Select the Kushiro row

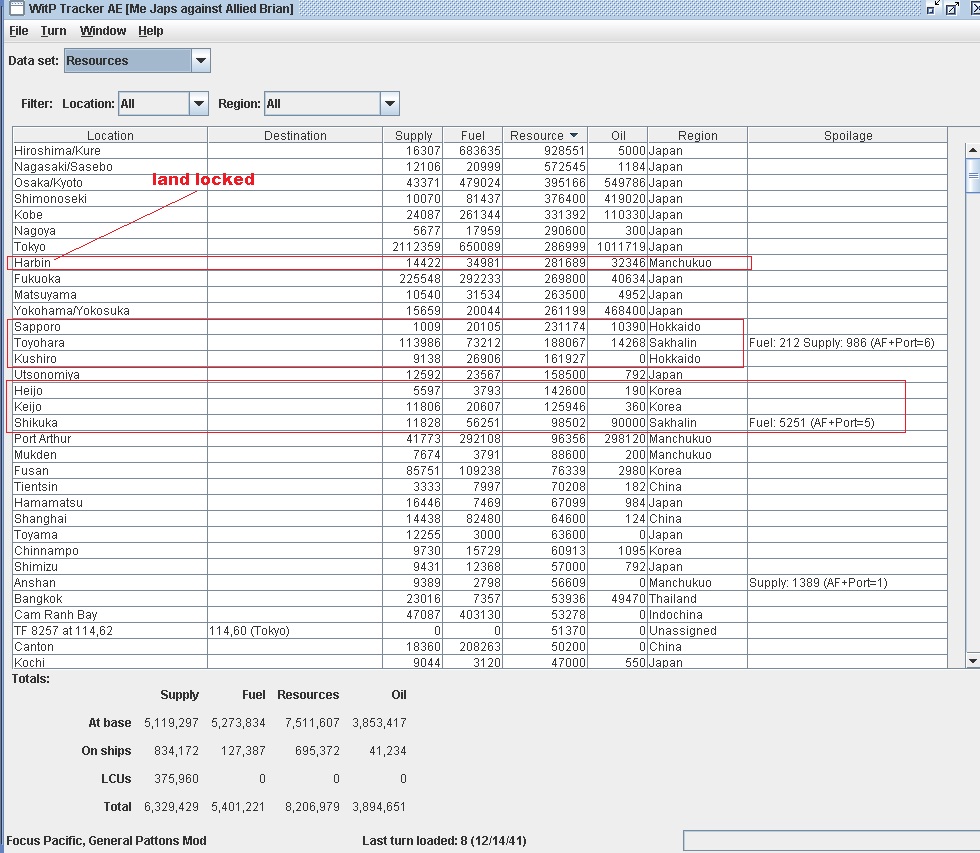[x=479, y=359]
